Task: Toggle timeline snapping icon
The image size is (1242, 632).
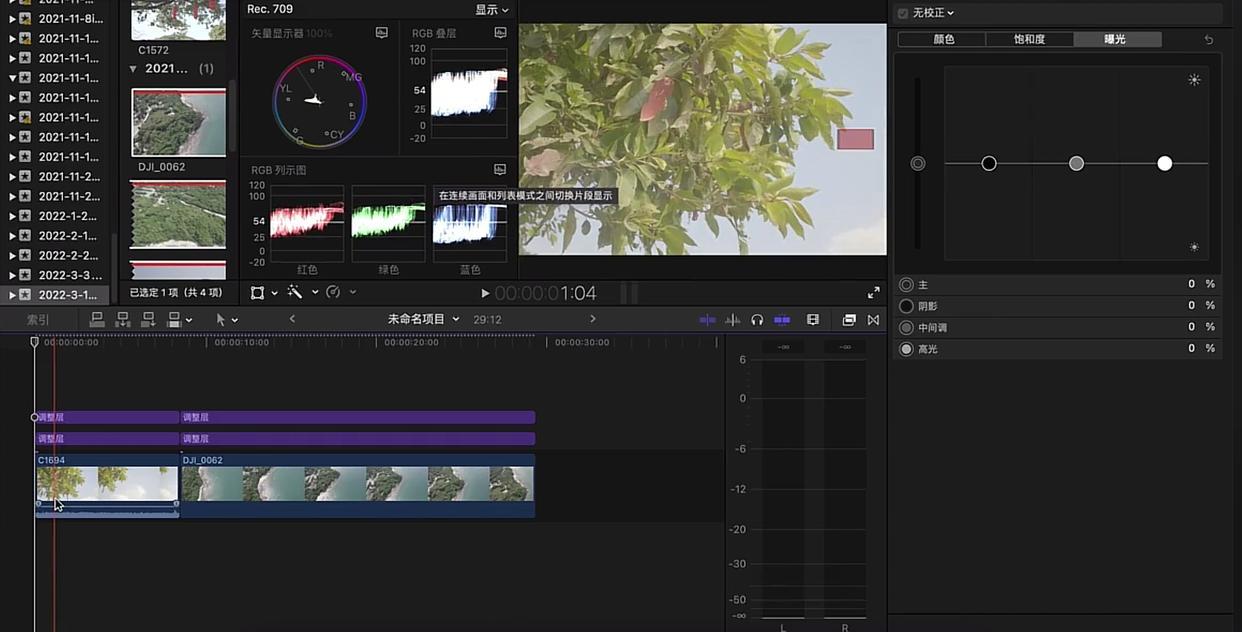Action: 782,320
